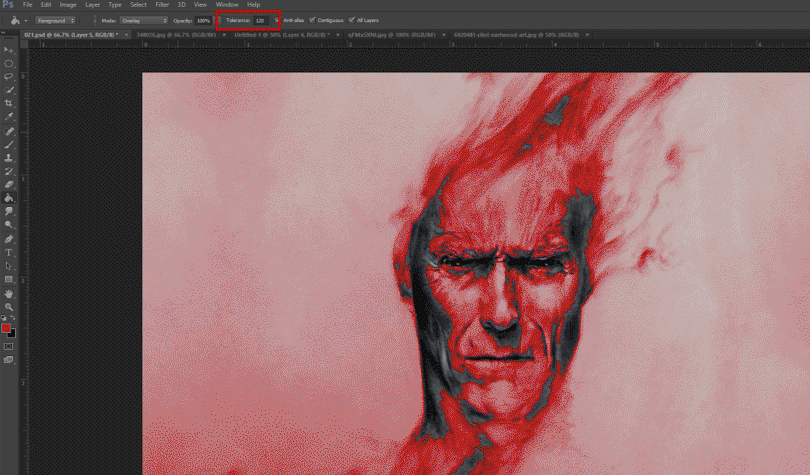Screen dimensions: 810x475
Task: Toggle the Contiguous checkbox
Action: 312,20
